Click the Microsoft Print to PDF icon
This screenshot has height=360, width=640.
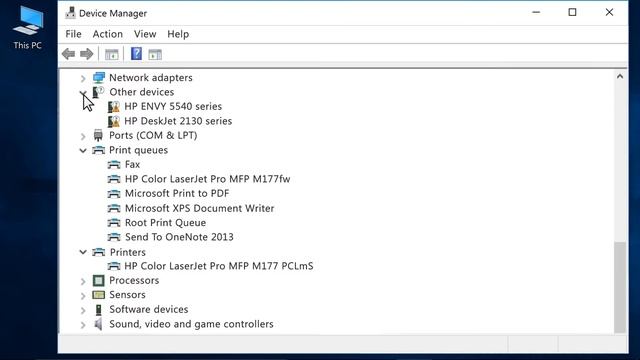coord(114,193)
